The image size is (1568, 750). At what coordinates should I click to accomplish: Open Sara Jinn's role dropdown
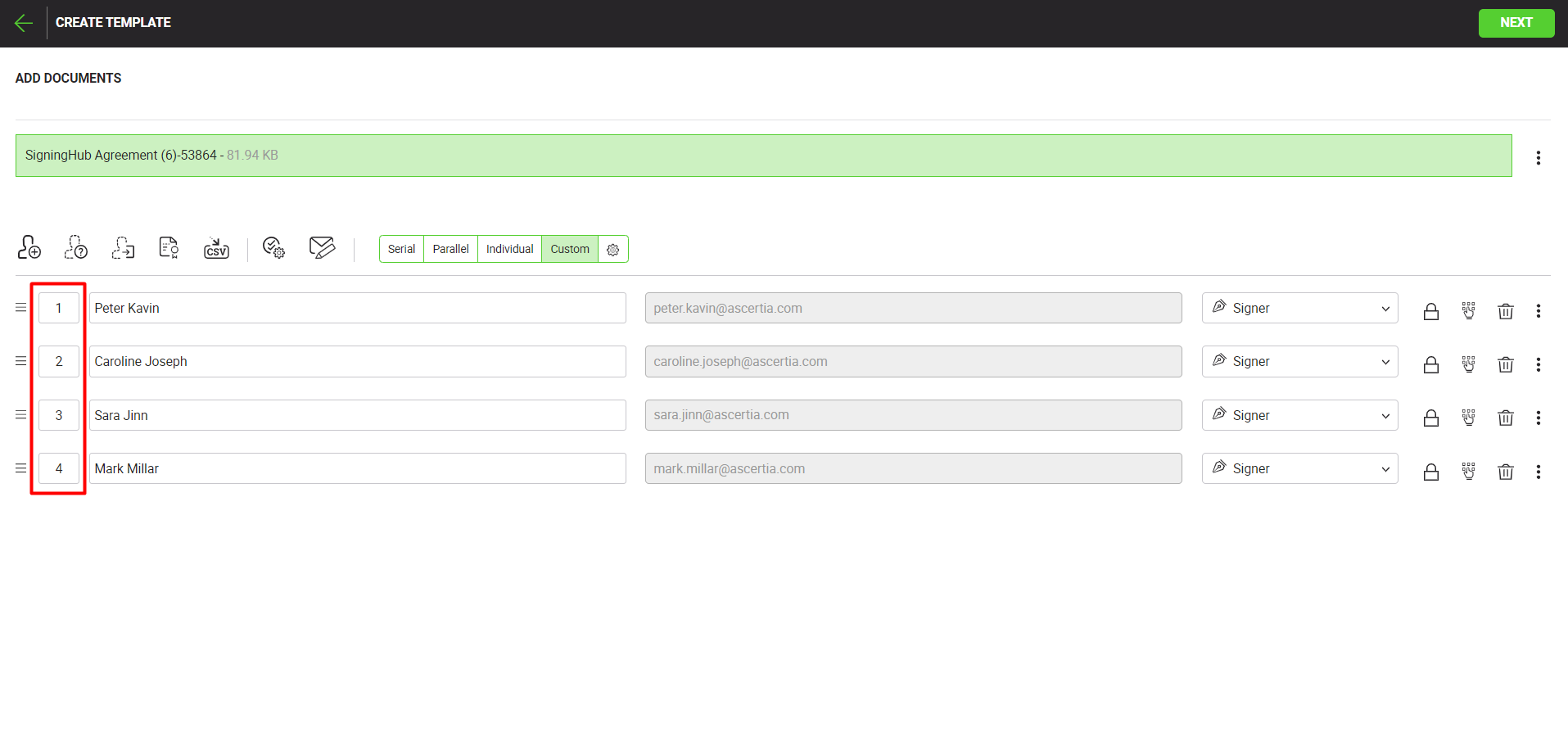1299,416
